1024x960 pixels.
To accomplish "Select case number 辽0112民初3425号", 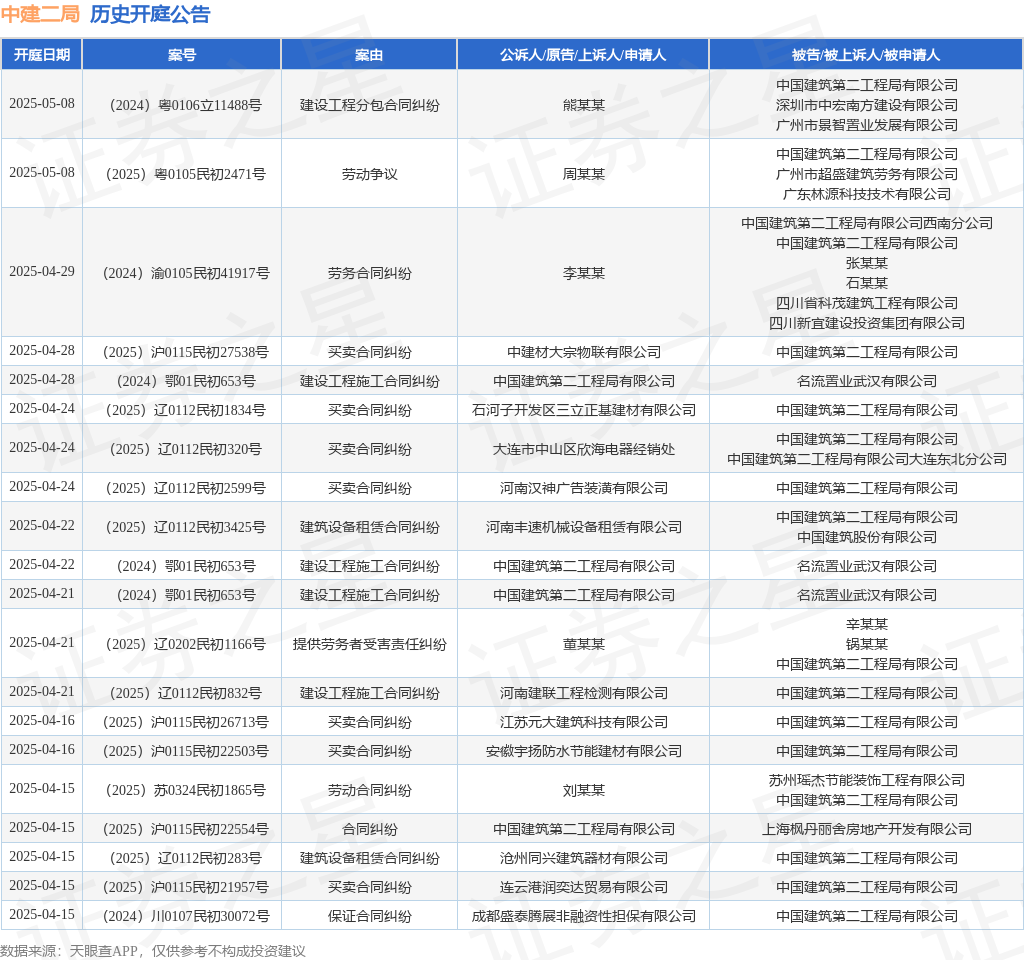I will 185,527.
